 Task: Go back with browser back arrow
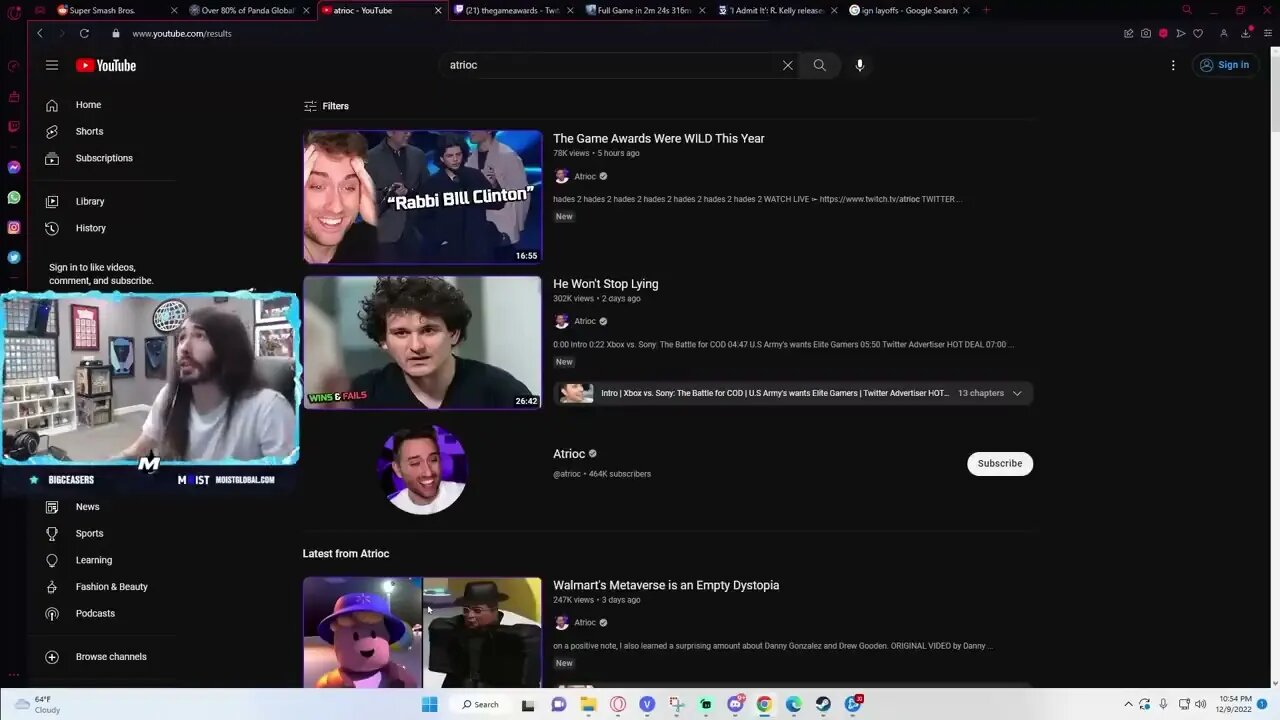pyautogui.click(x=40, y=33)
